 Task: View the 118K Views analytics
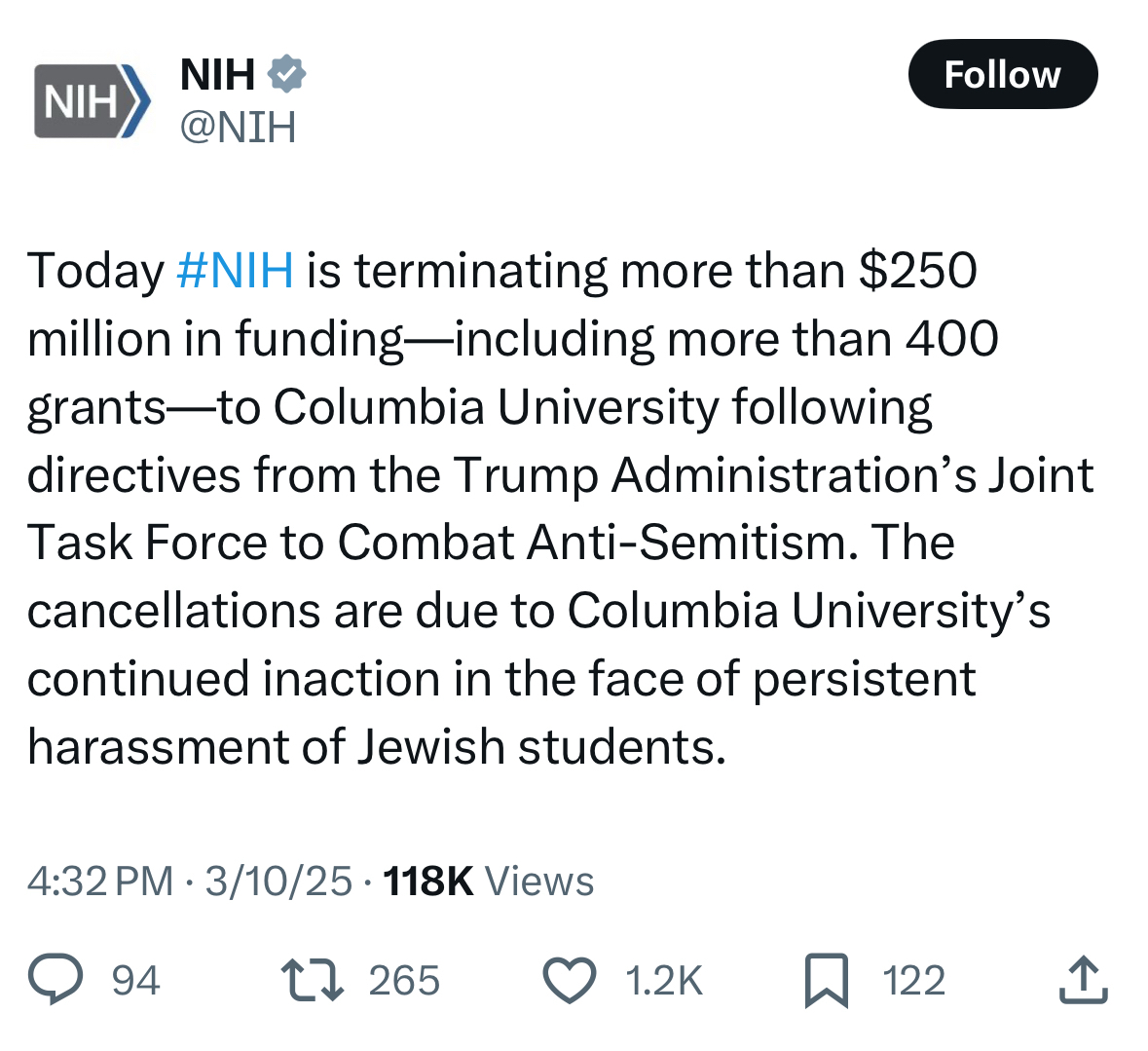(x=489, y=881)
